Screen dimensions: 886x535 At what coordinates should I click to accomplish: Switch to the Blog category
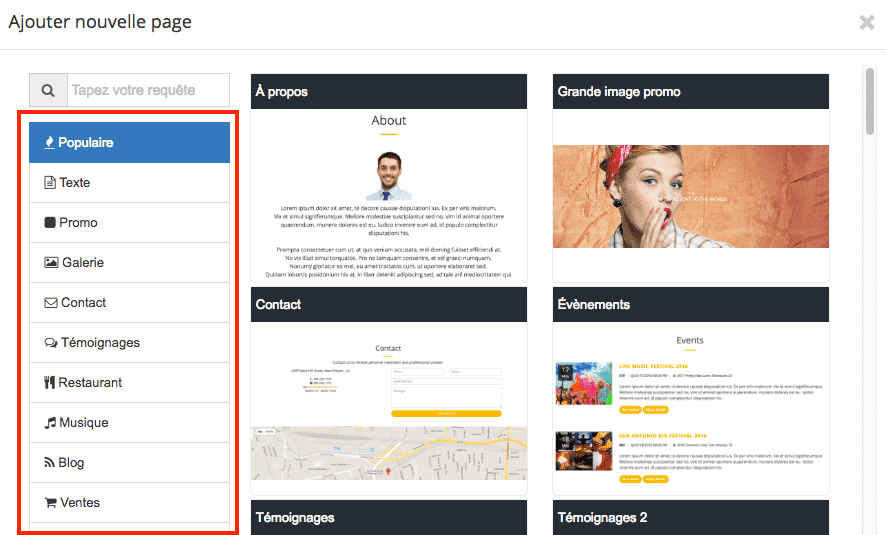(x=71, y=463)
